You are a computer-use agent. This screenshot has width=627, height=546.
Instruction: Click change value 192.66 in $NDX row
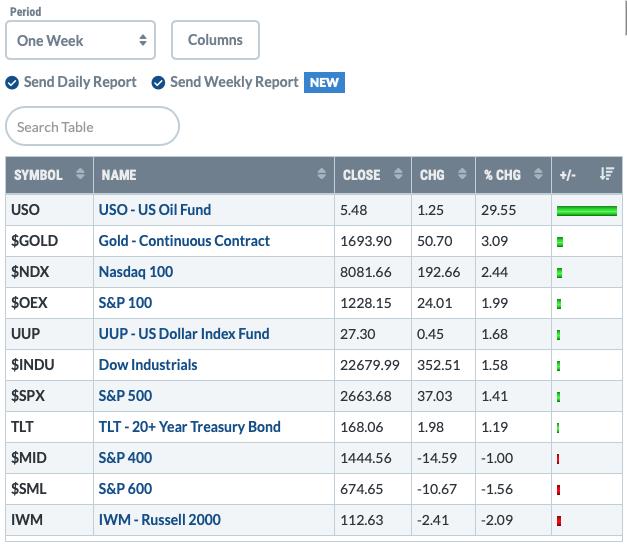439,272
